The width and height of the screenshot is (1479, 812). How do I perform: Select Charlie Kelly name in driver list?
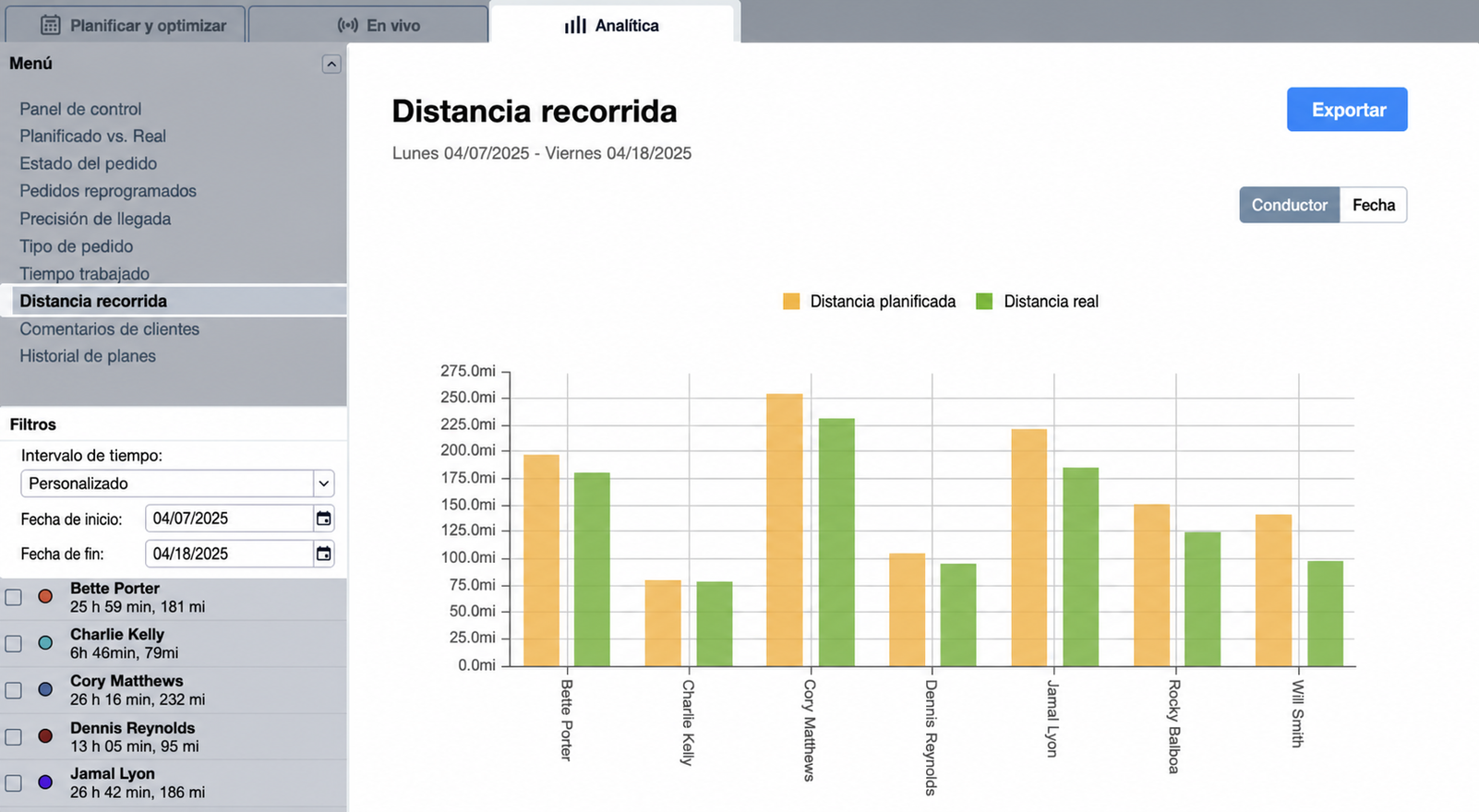point(117,634)
